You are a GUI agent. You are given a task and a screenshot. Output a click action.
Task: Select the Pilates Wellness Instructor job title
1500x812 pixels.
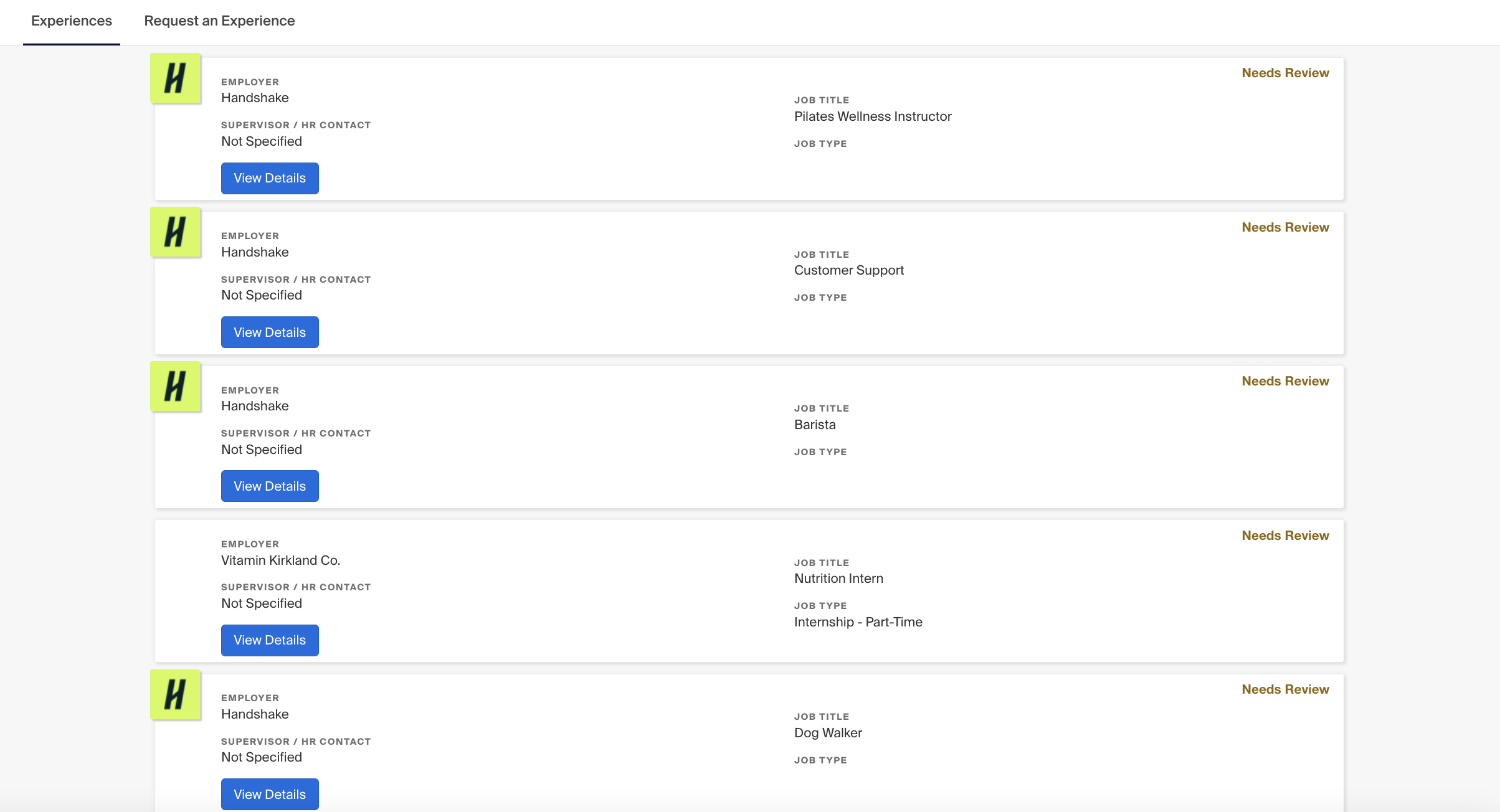pos(873,116)
